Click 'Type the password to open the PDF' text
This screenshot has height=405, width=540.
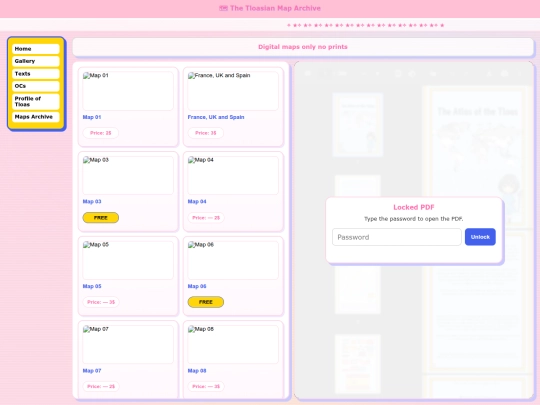[414, 219]
